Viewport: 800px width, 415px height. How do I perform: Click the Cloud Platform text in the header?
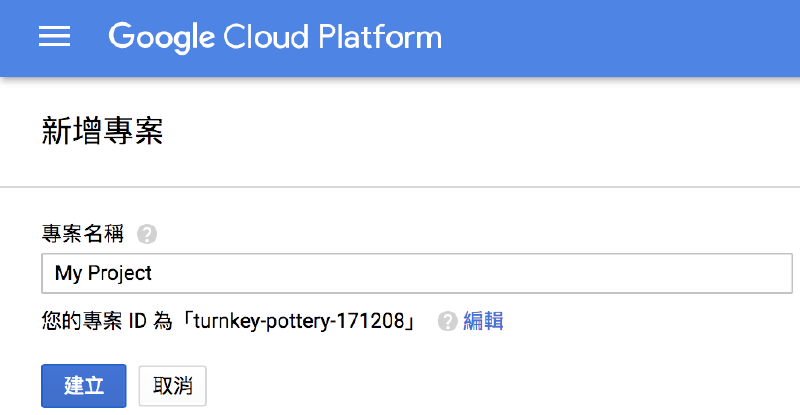(334, 37)
